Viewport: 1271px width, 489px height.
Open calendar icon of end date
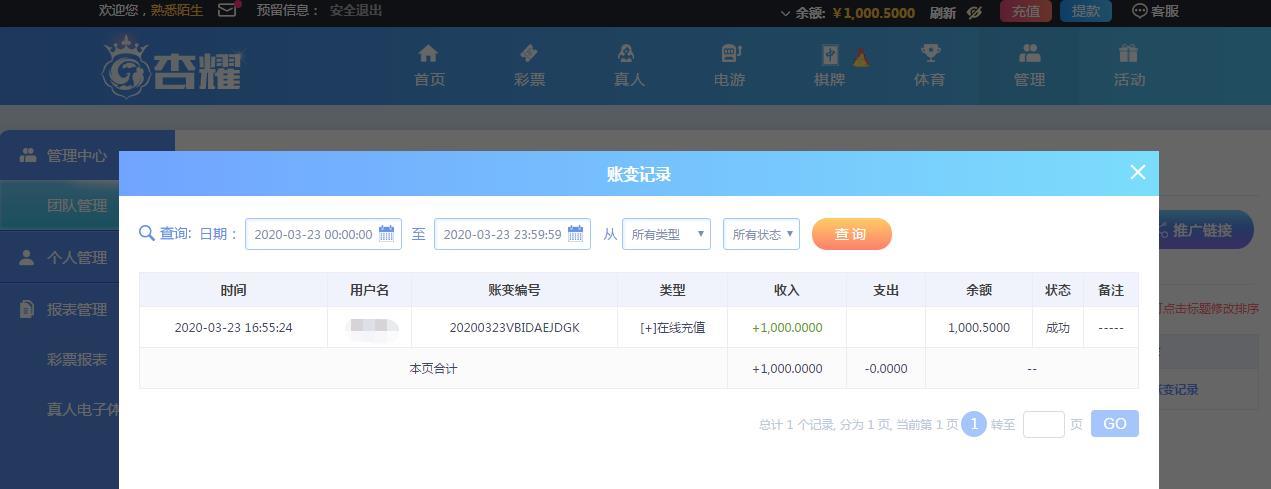[x=576, y=233]
